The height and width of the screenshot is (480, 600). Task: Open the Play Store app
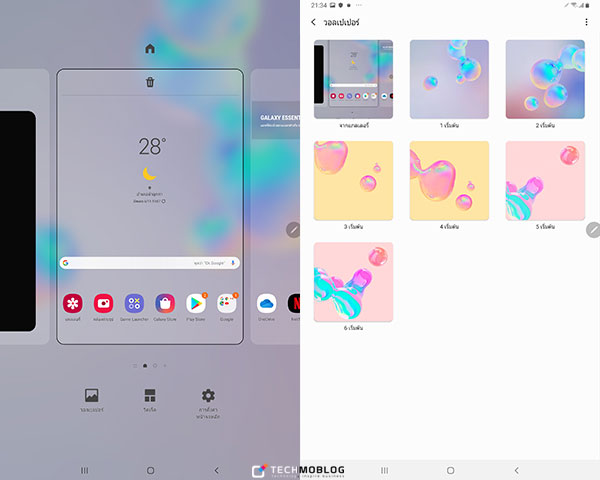coord(196,304)
